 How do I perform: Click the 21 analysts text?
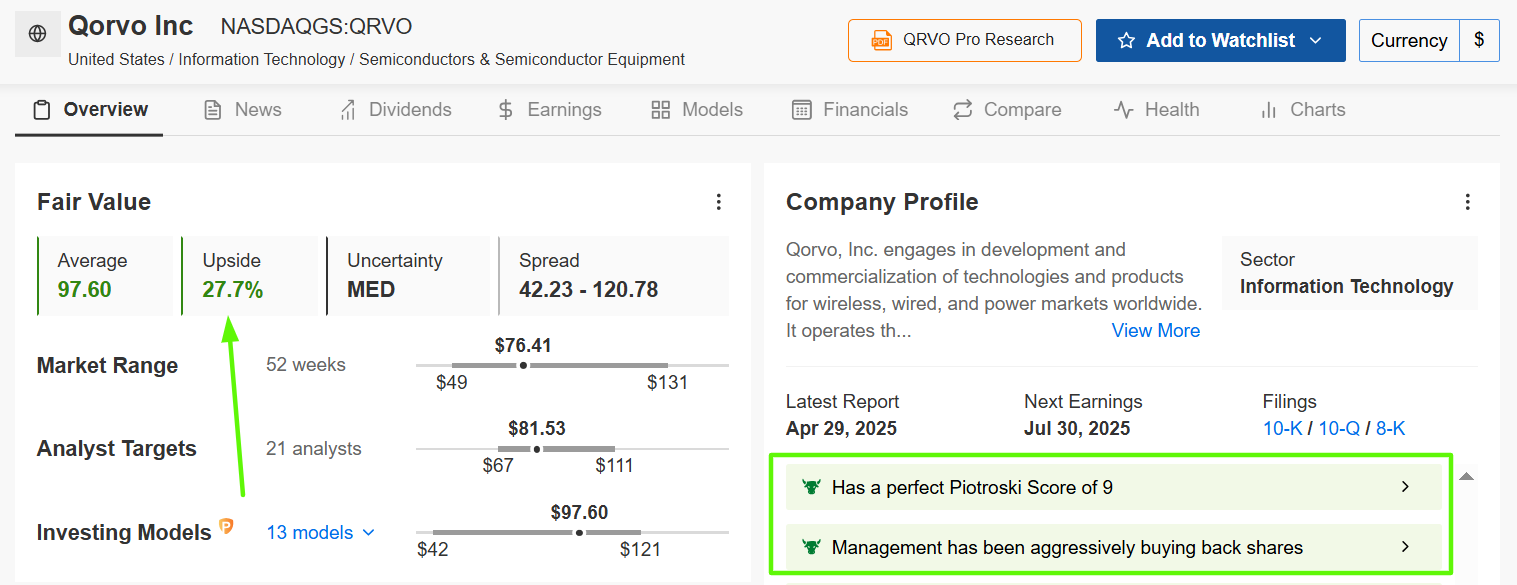[314, 449]
